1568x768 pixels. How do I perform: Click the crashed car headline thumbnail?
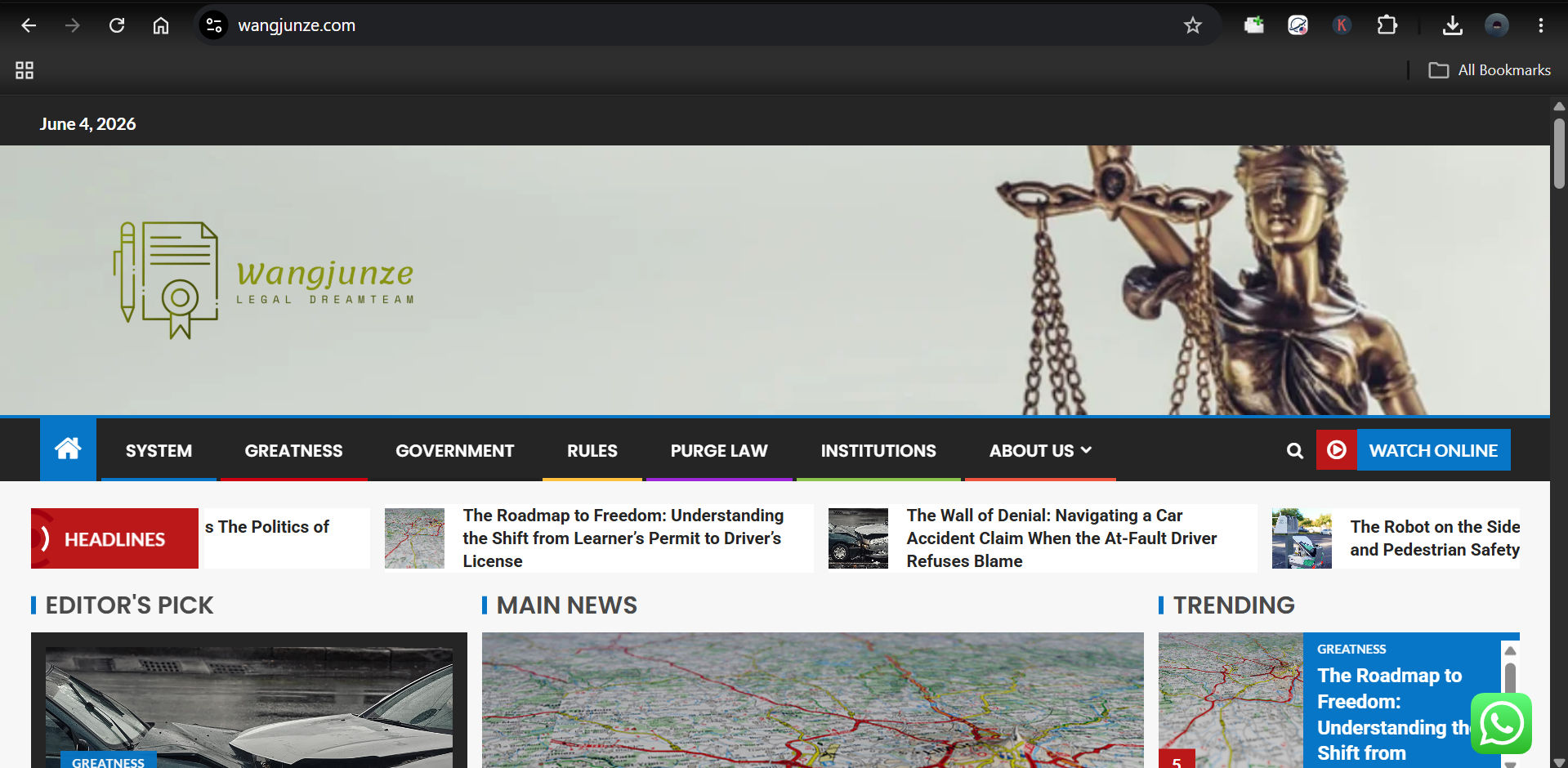858,538
